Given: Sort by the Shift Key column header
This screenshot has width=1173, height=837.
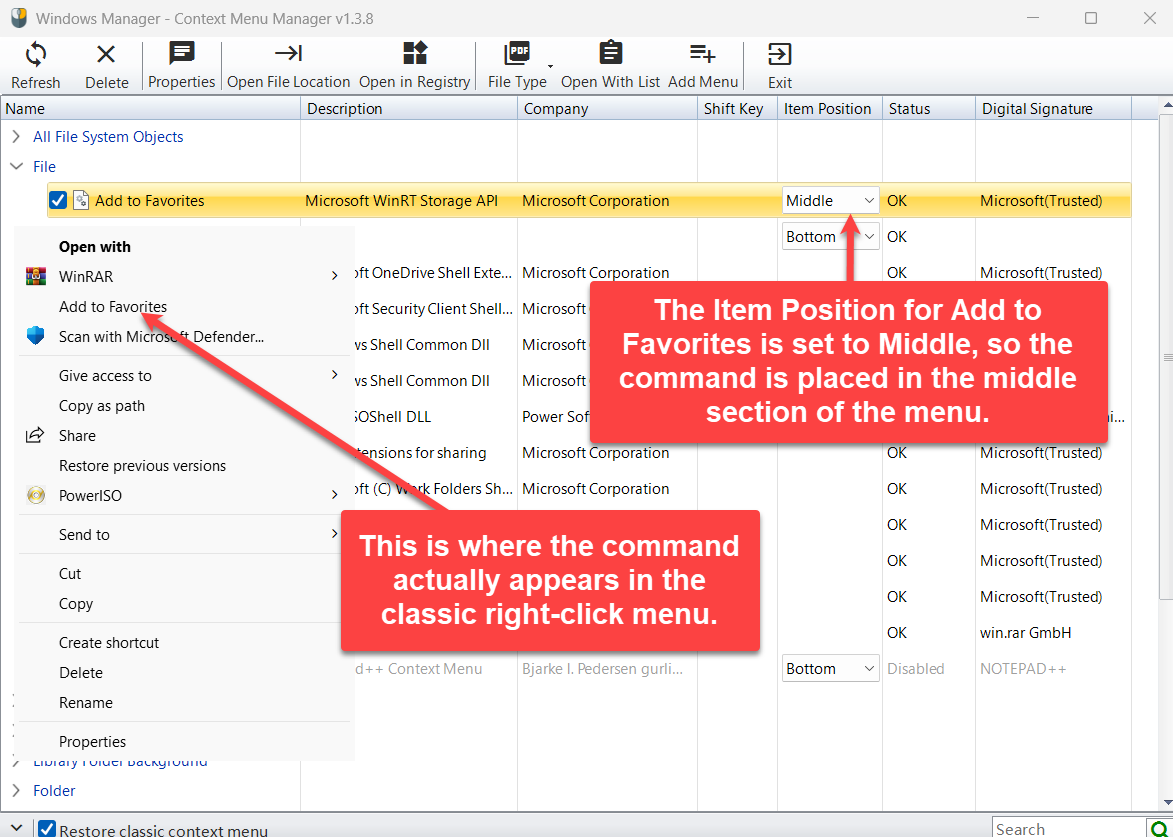Looking at the screenshot, I should pyautogui.click(x=737, y=108).
